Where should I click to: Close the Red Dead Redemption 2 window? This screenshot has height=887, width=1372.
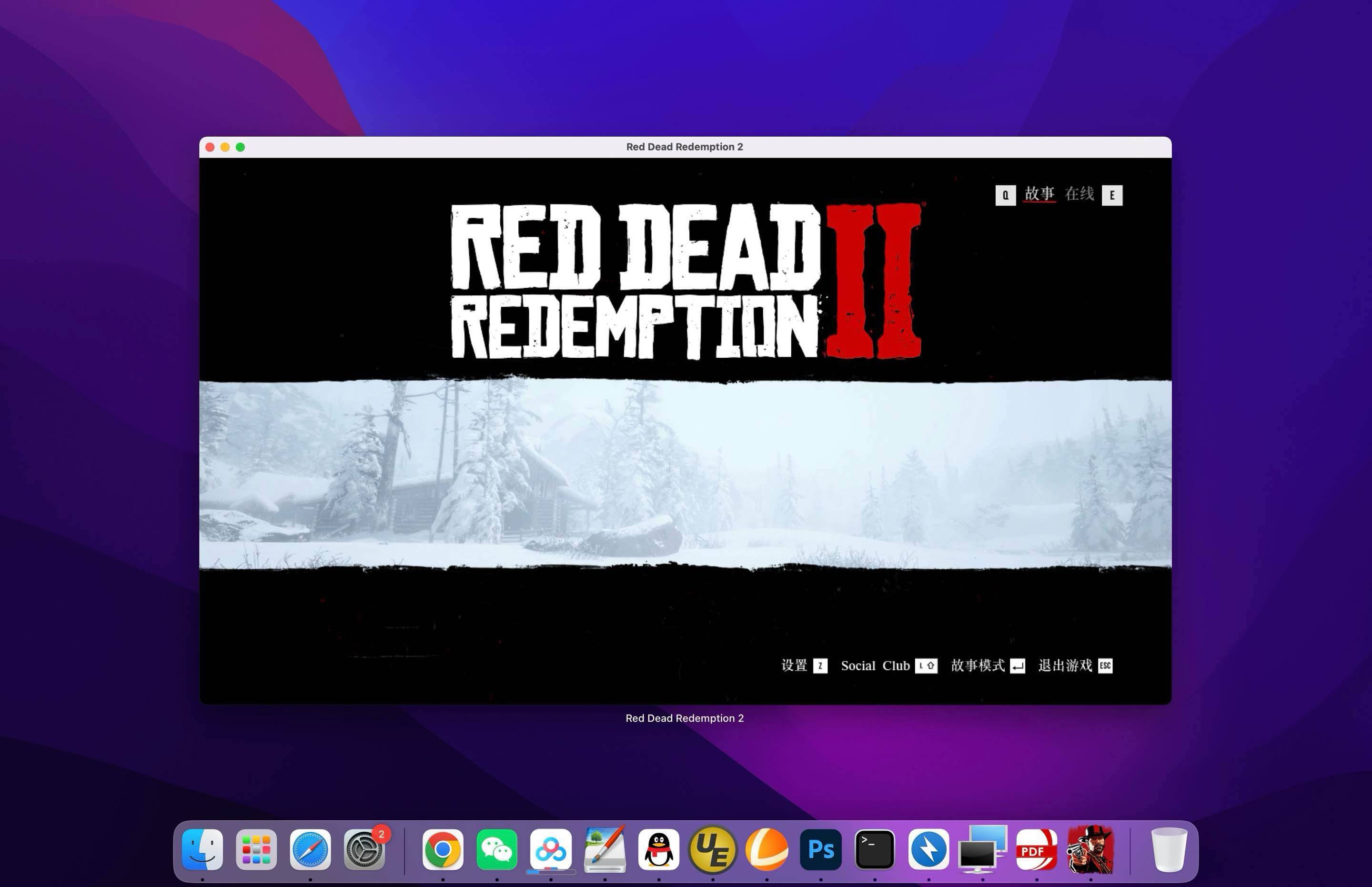pos(210,148)
